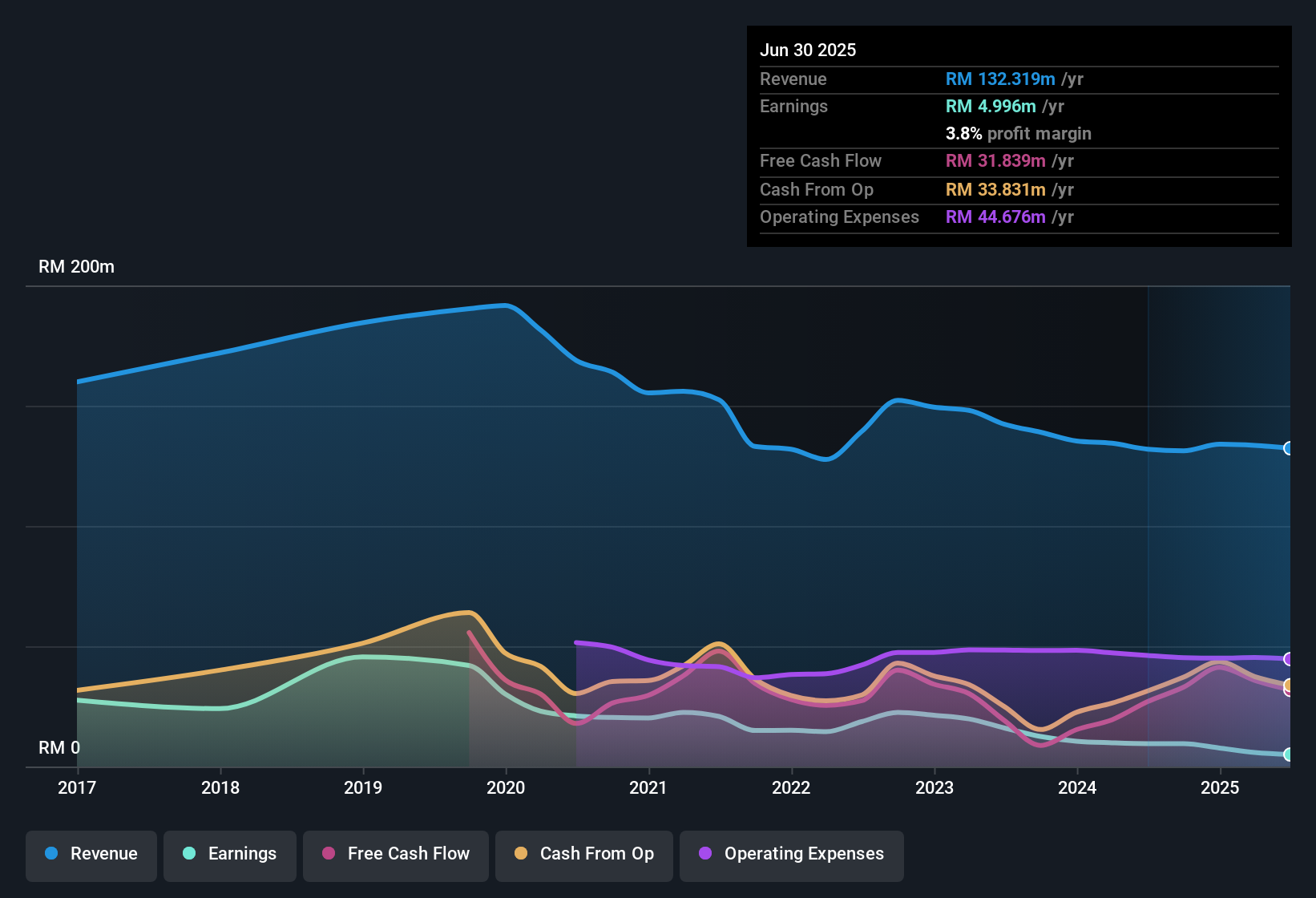Click the purple Operating Expenses legend dot
This screenshot has width=1316, height=898.
click(x=705, y=854)
